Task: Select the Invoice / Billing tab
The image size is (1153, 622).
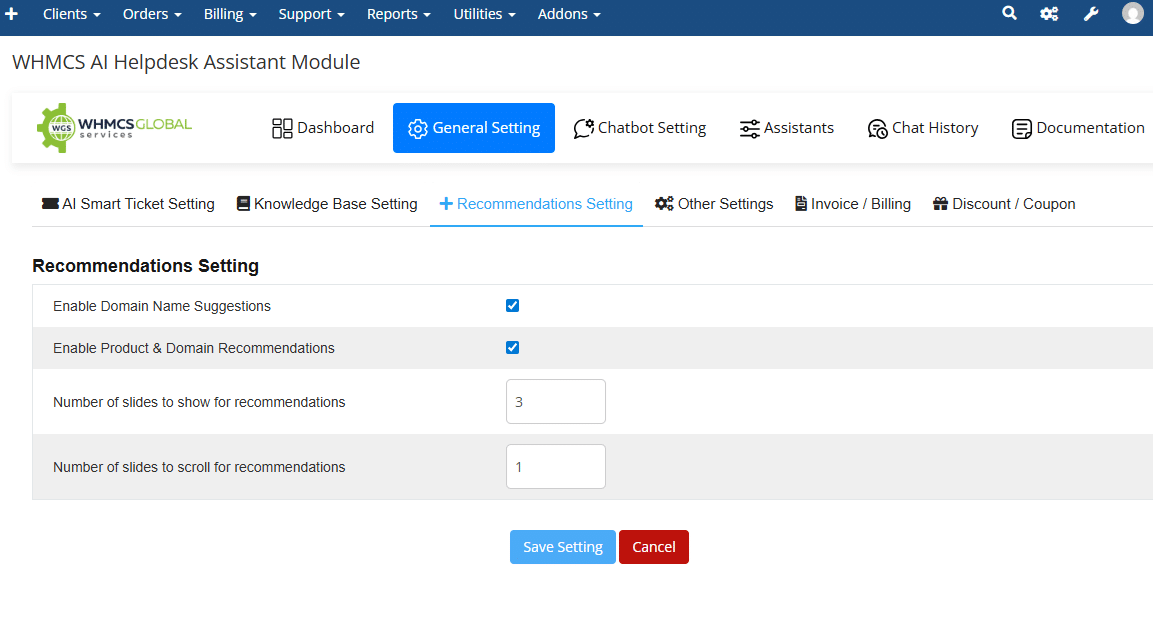Action: click(x=852, y=204)
